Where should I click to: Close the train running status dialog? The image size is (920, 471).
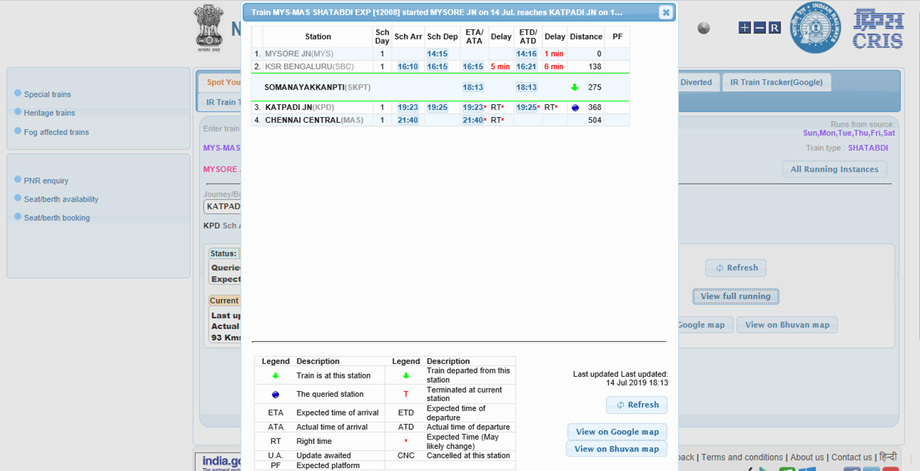(665, 12)
